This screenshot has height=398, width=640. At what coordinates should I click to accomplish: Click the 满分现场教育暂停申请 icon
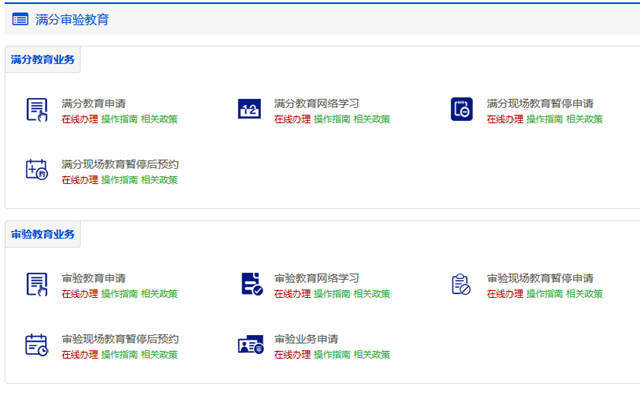(x=462, y=109)
